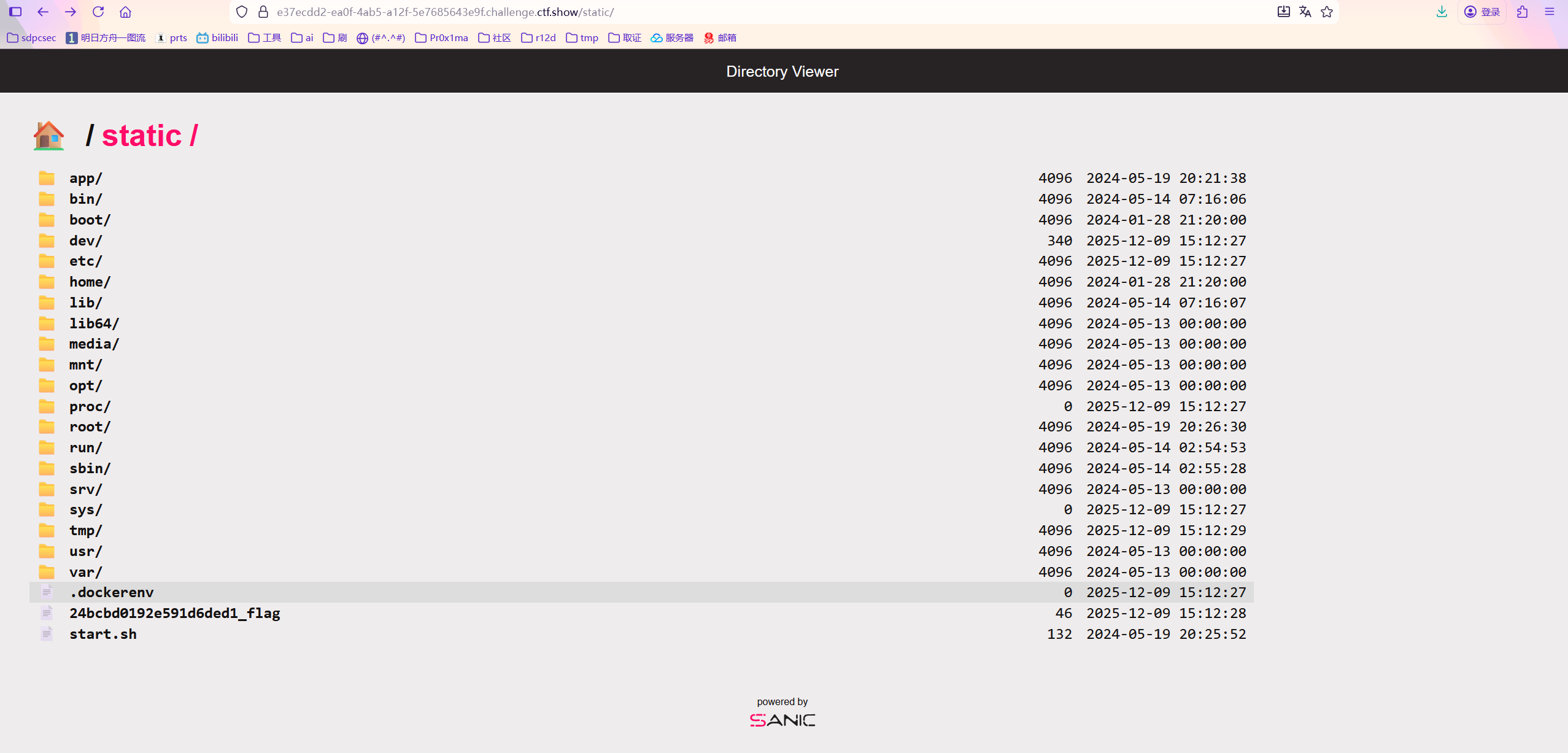Open the browser hamburger menu
The image size is (1568, 753).
pyautogui.click(x=1550, y=12)
